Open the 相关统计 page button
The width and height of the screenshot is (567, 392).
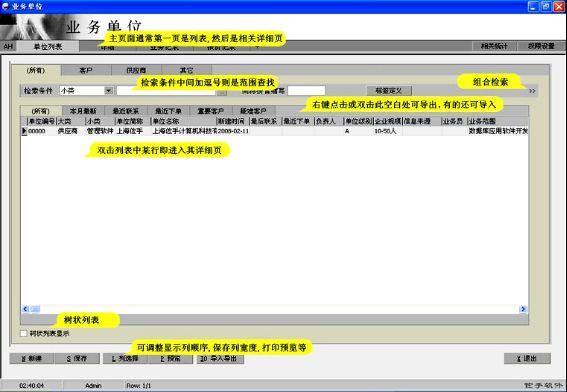point(494,46)
